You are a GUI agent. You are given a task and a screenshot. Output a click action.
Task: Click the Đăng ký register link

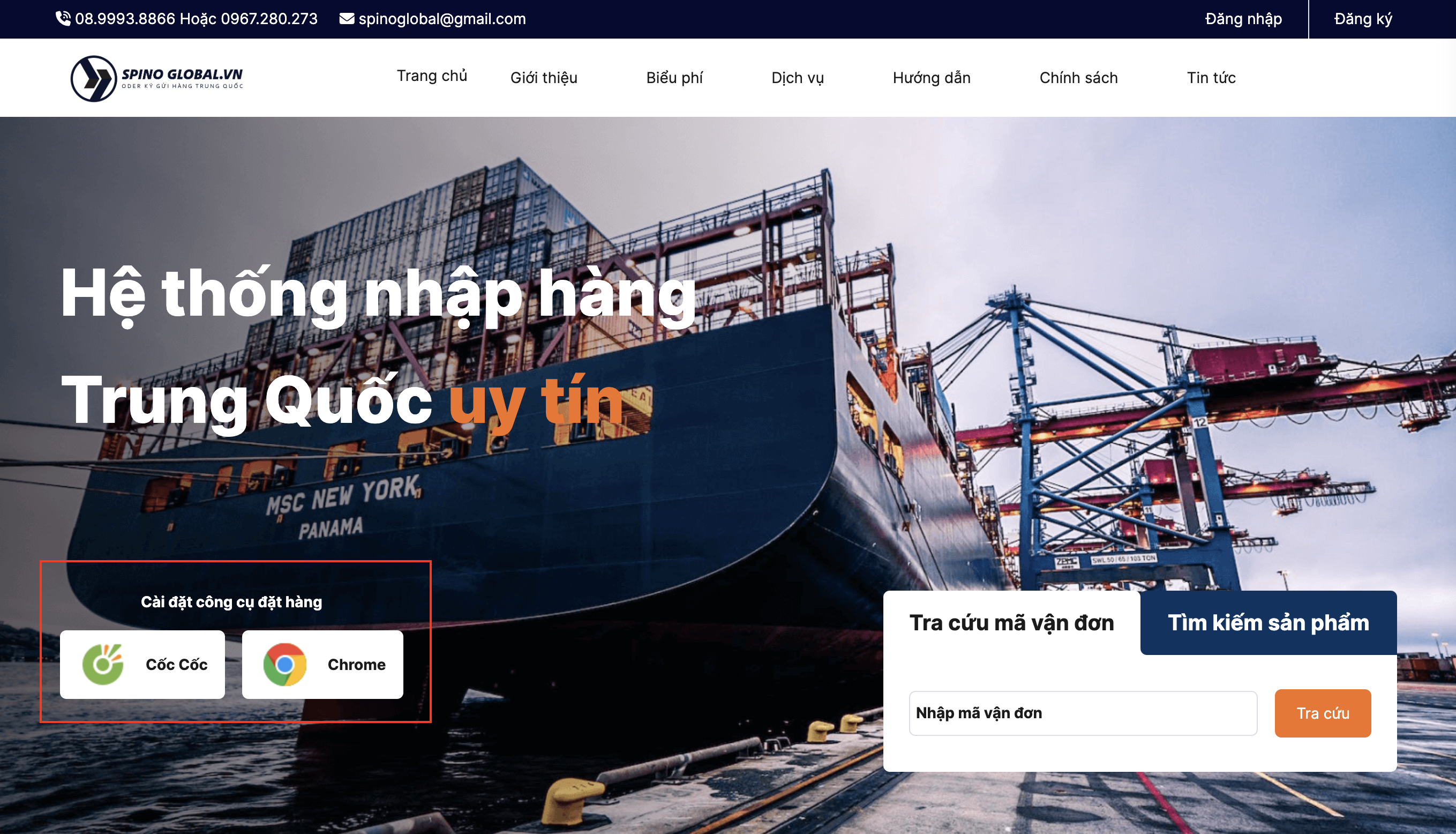tap(1363, 19)
